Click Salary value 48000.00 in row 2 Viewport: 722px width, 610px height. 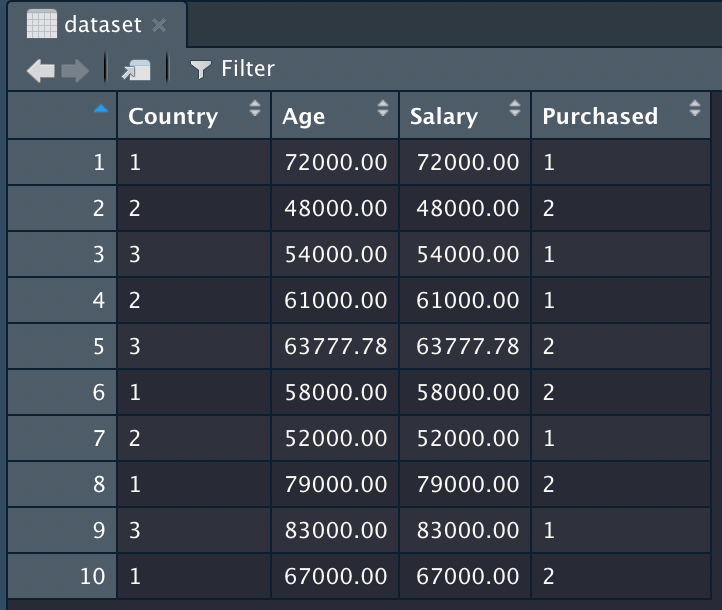click(468, 208)
